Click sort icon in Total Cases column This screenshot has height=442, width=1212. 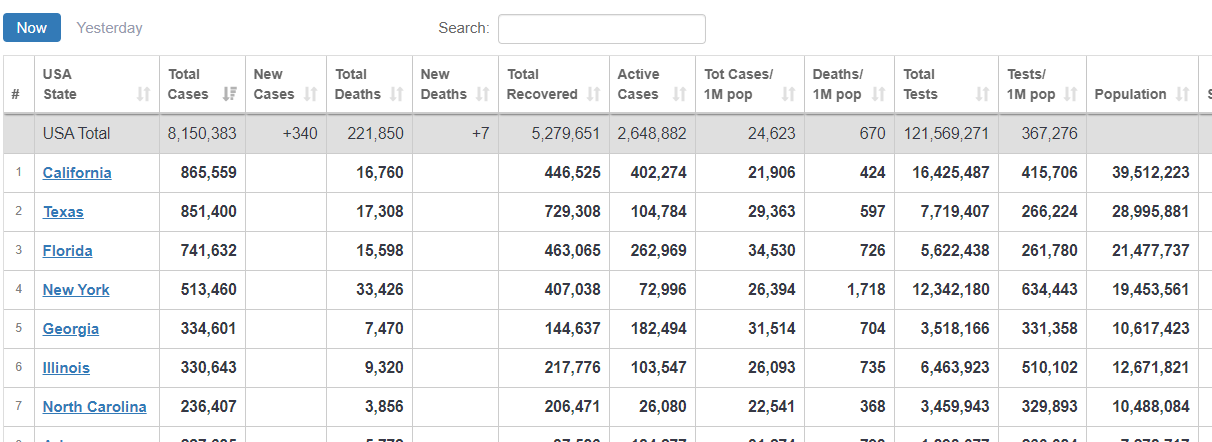[x=229, y=94]
